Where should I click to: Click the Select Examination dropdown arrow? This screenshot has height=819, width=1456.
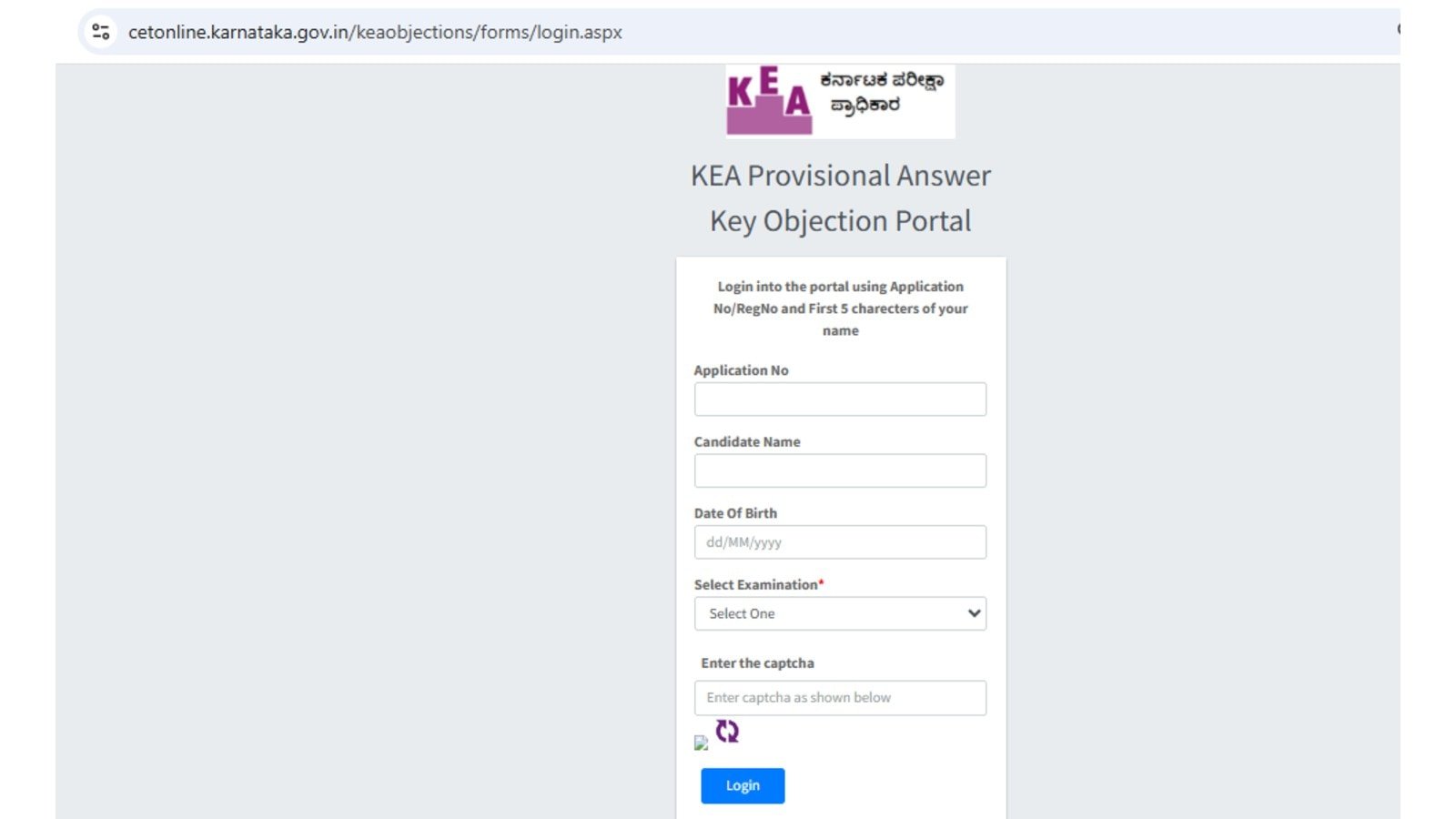click(x=974, y=613)
